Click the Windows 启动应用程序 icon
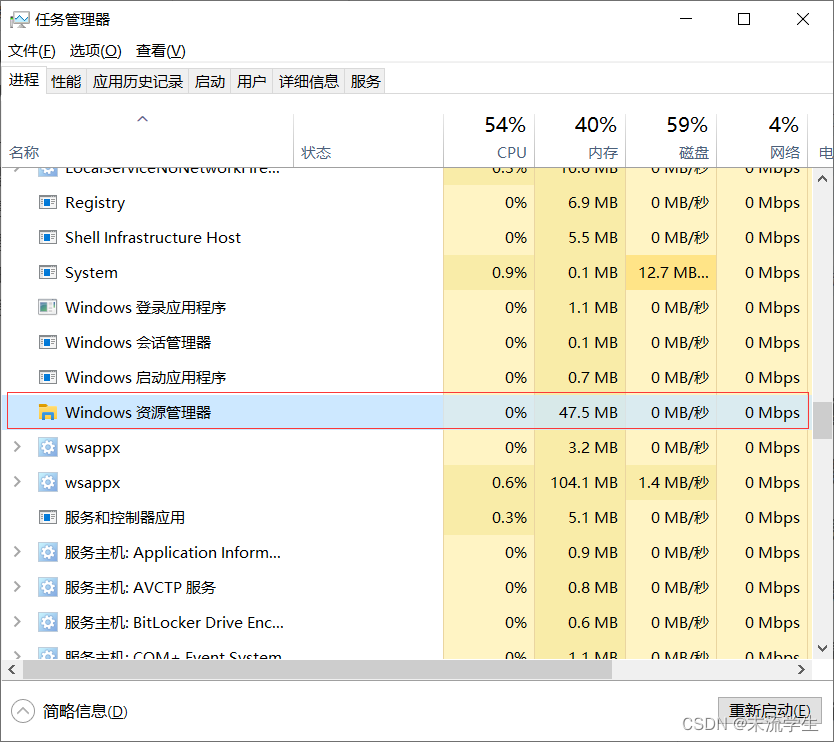Image resolution: width=834 pixels, height=742 pixels. point(48,377)
